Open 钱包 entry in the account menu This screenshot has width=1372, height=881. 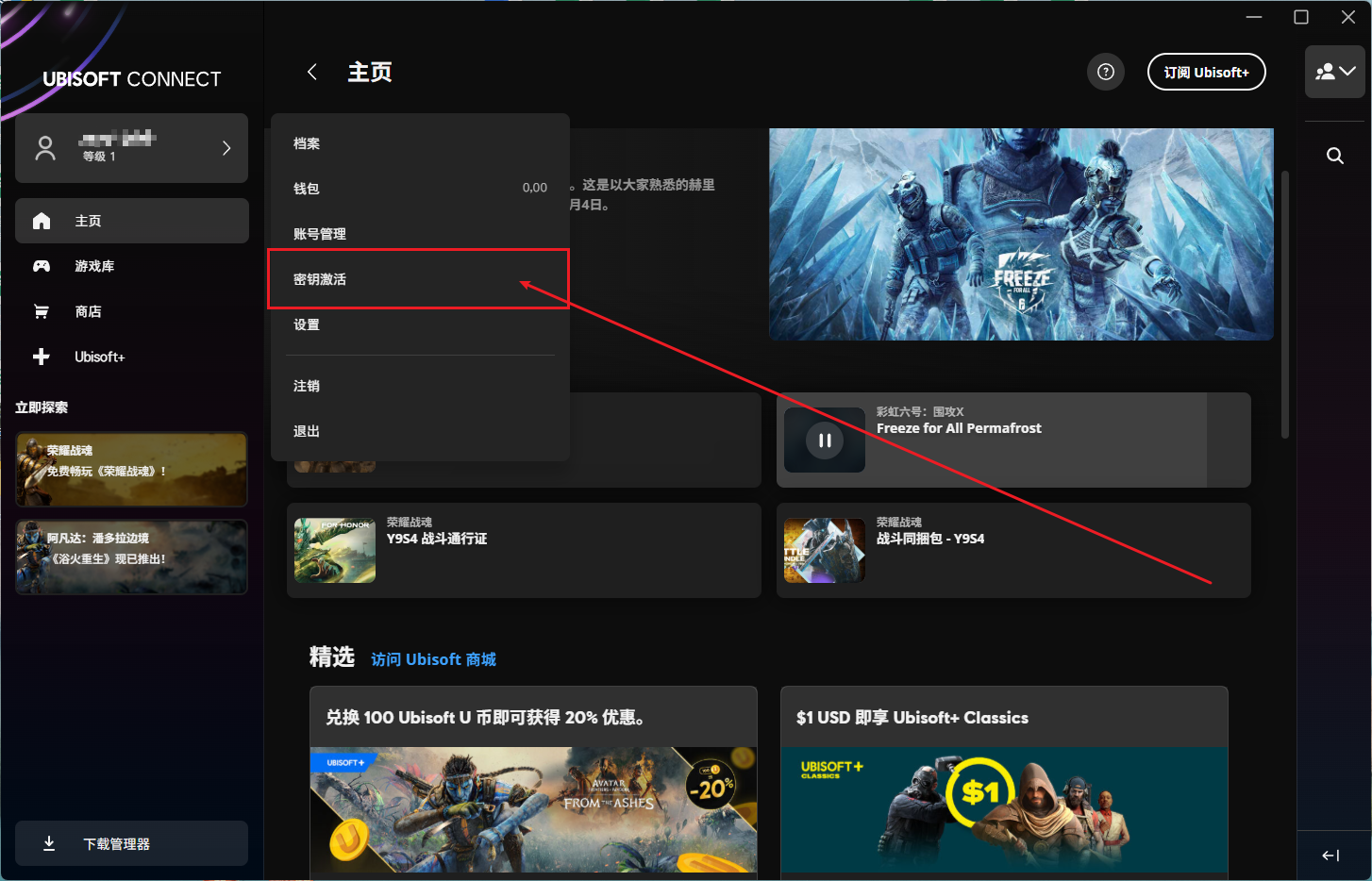click(308, 189)
